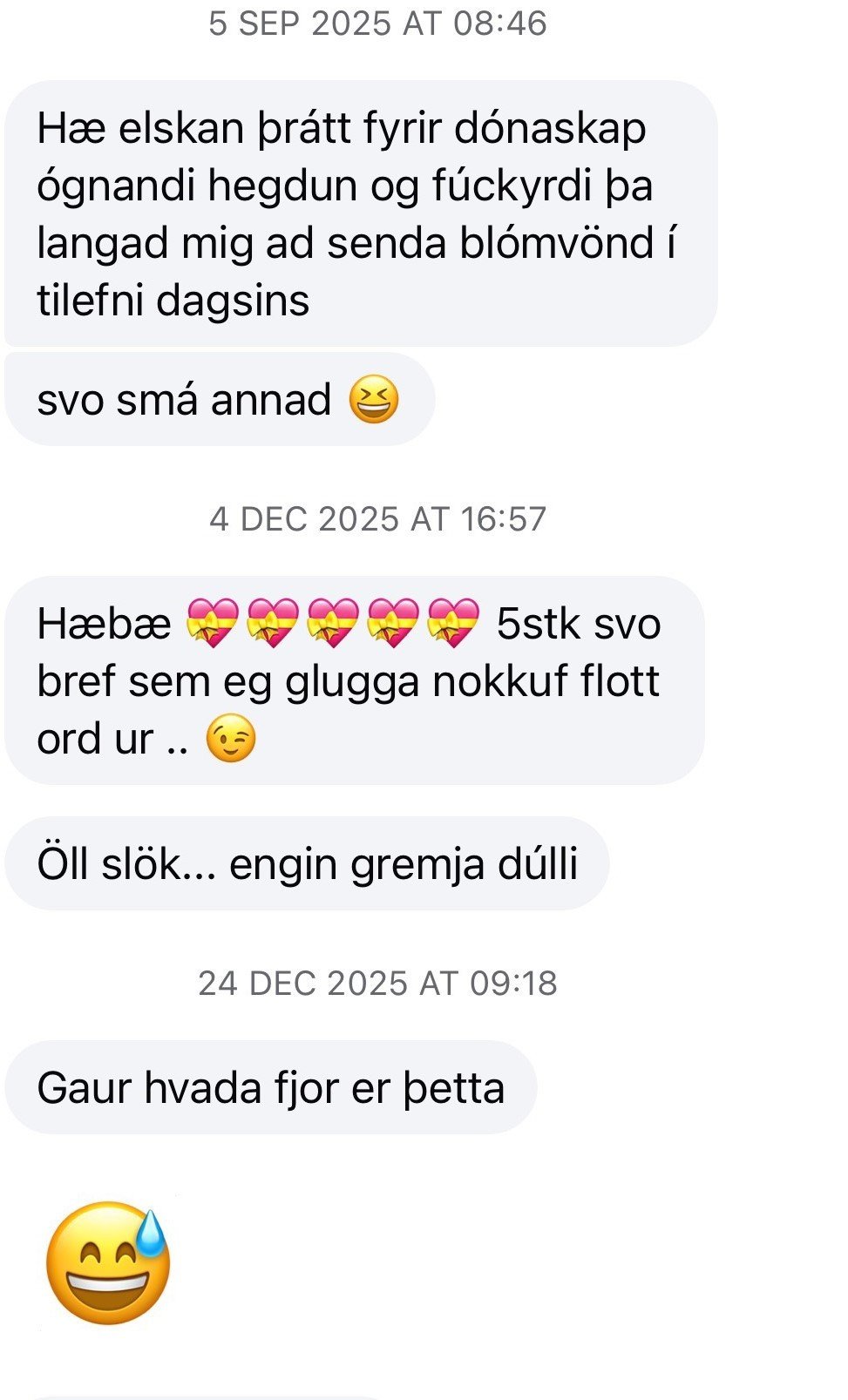Image resolution: width=848 pixels, height=1400 pixels.
Task: Tap the winking face emoji
Action: pyautogui.click(x=231, y=739)
